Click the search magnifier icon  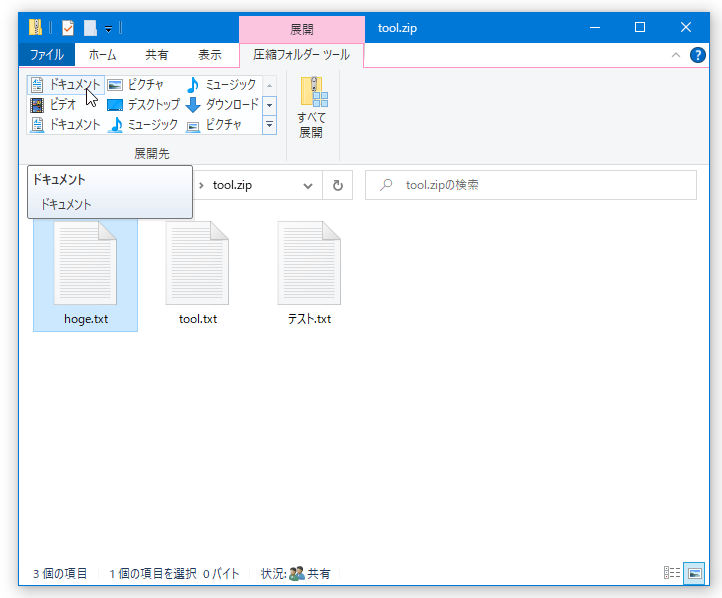386,185
